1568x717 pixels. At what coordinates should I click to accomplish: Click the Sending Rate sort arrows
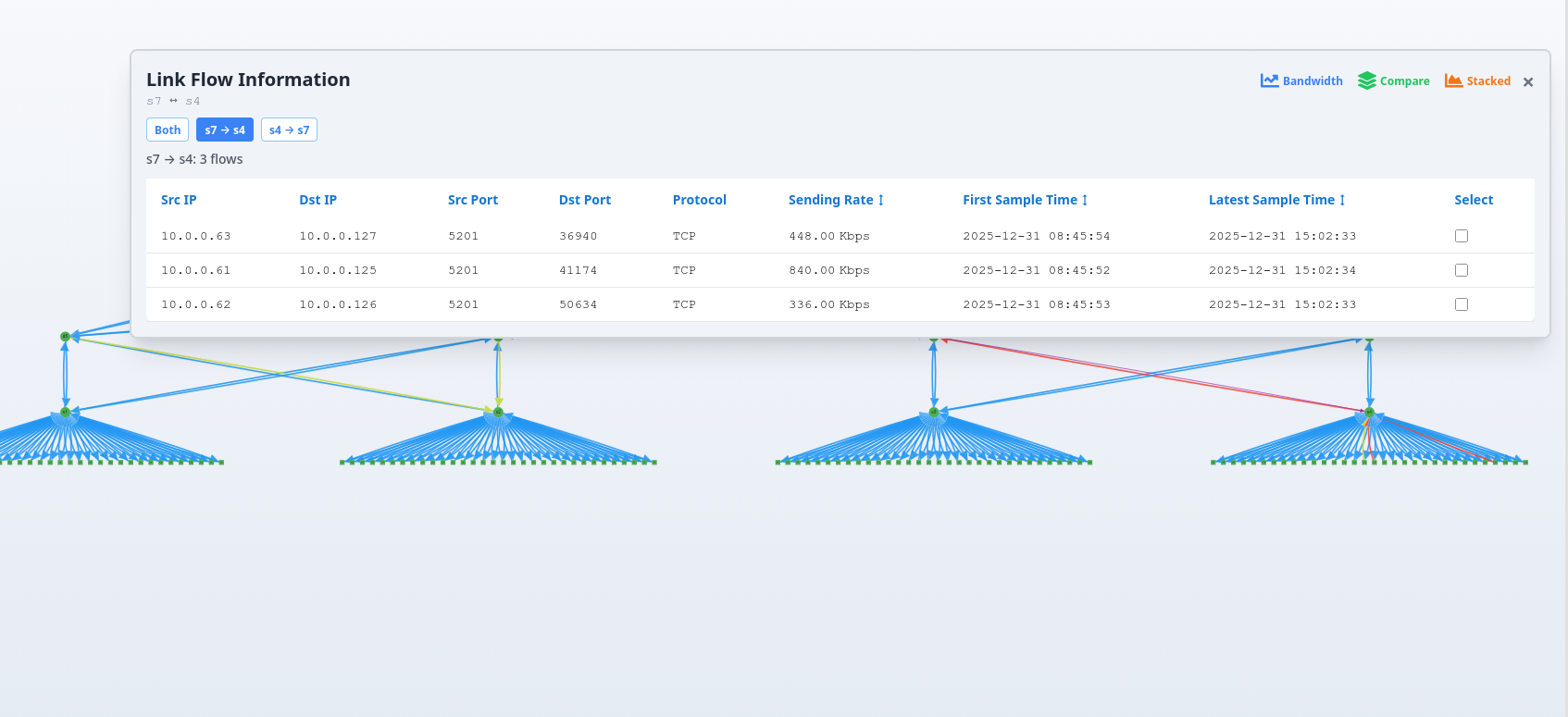coord(880,200)
